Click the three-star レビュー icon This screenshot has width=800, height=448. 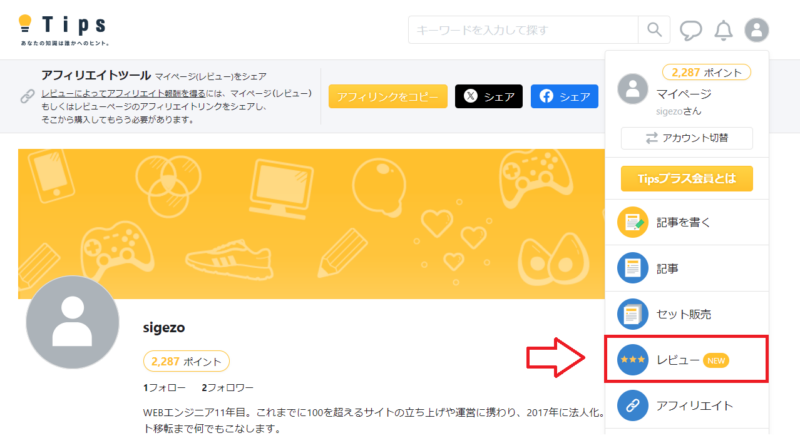[x=633, y=360]
